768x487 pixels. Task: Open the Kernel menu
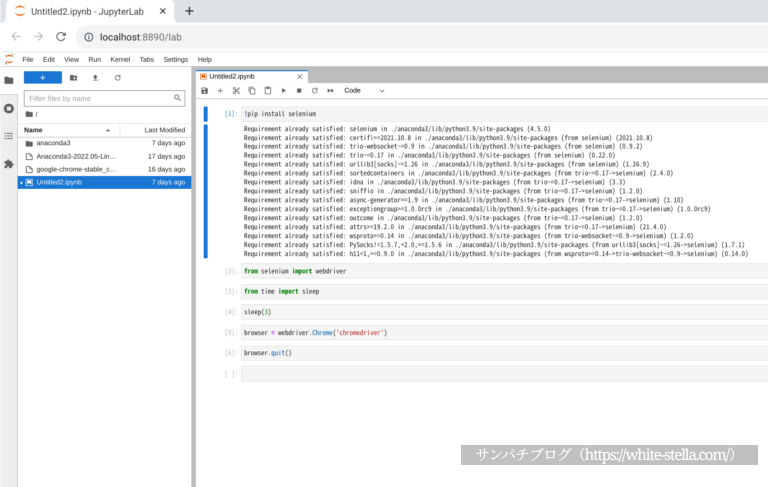pos(120,59)
